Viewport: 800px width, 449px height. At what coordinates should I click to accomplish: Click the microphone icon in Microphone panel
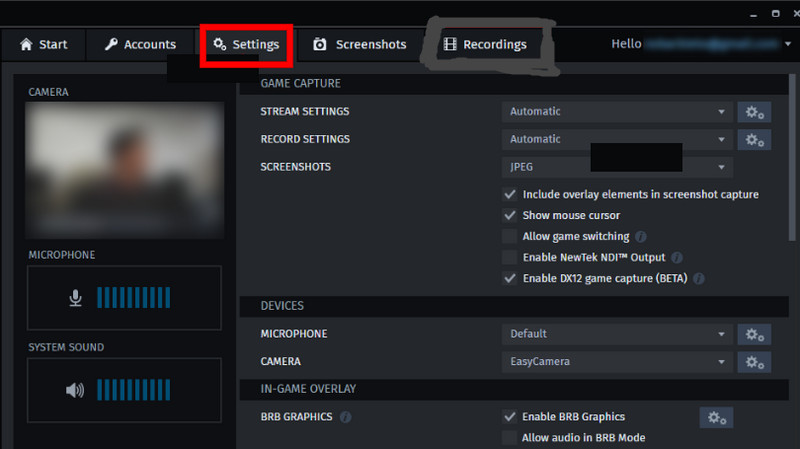(76, 298)
